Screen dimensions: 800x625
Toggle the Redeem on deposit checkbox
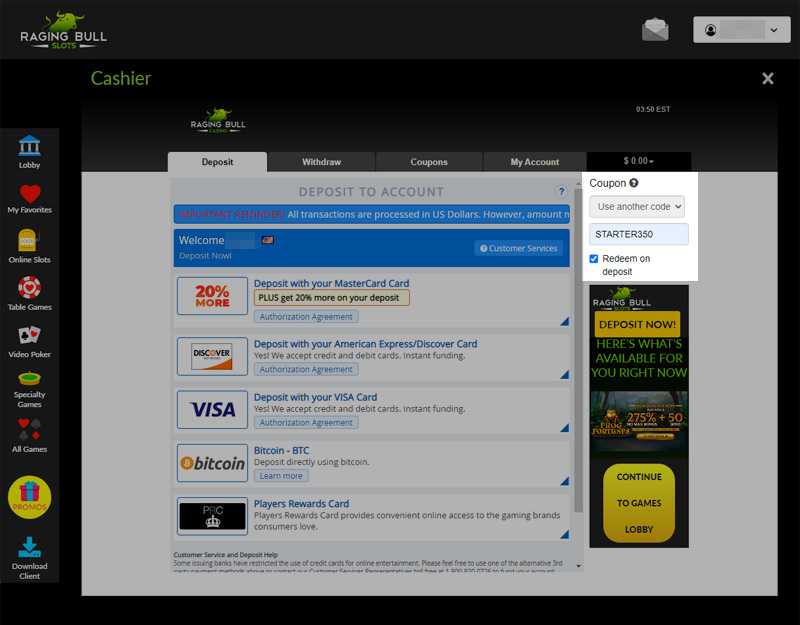[x=594, y=259]
